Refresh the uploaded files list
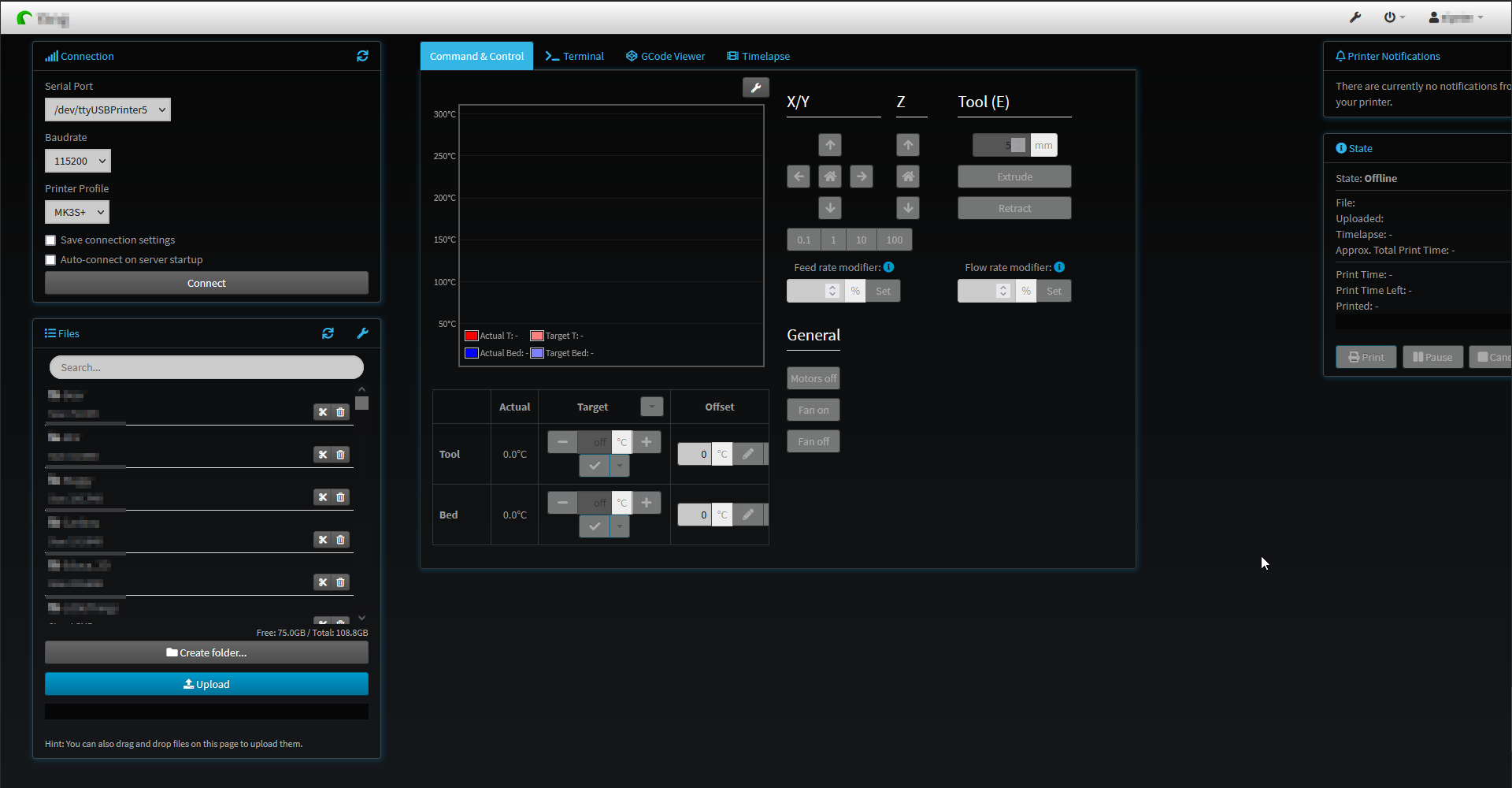Screen dimensions: 1512x788 pos(328,333)
